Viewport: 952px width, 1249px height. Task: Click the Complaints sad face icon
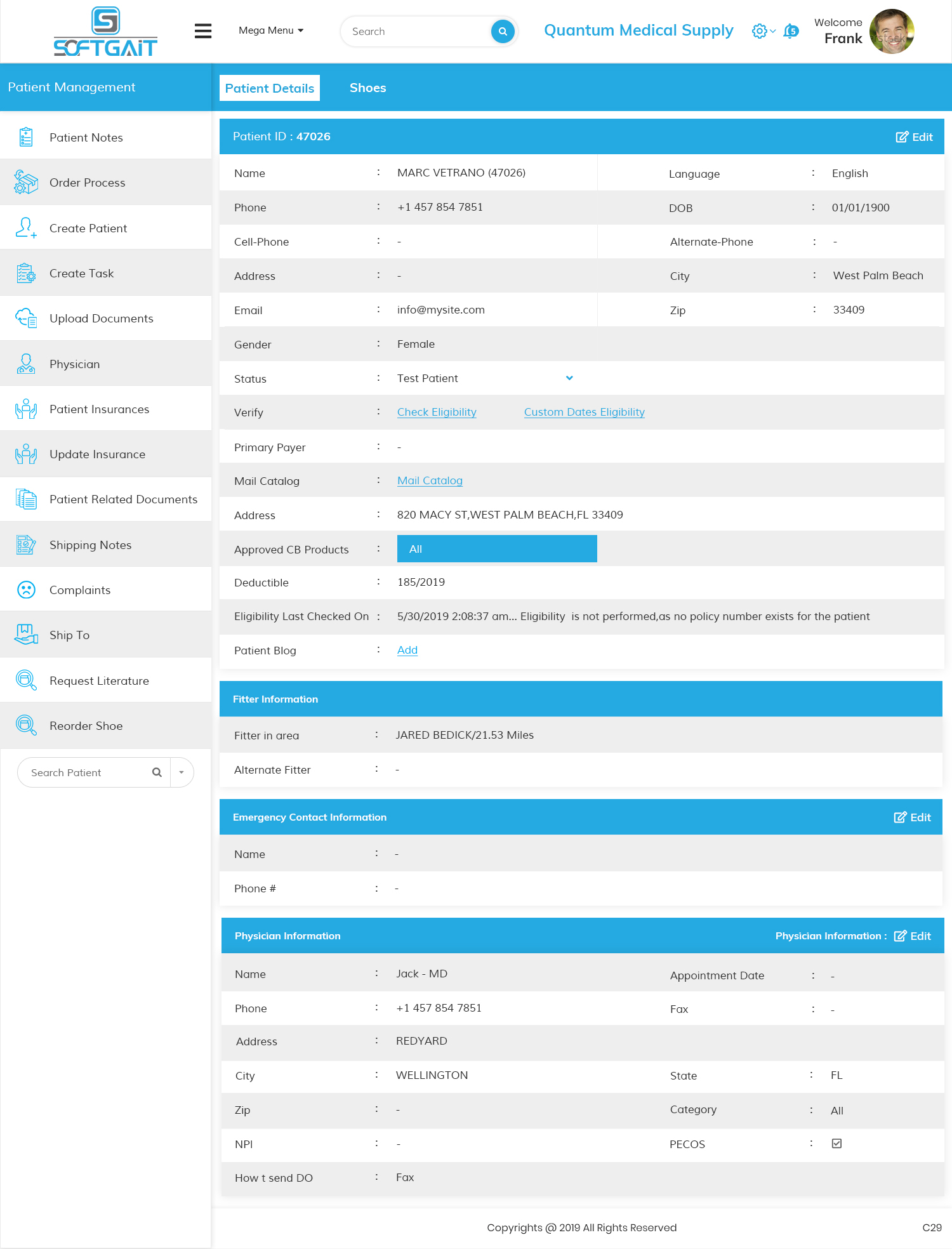[x=26, y=590]
